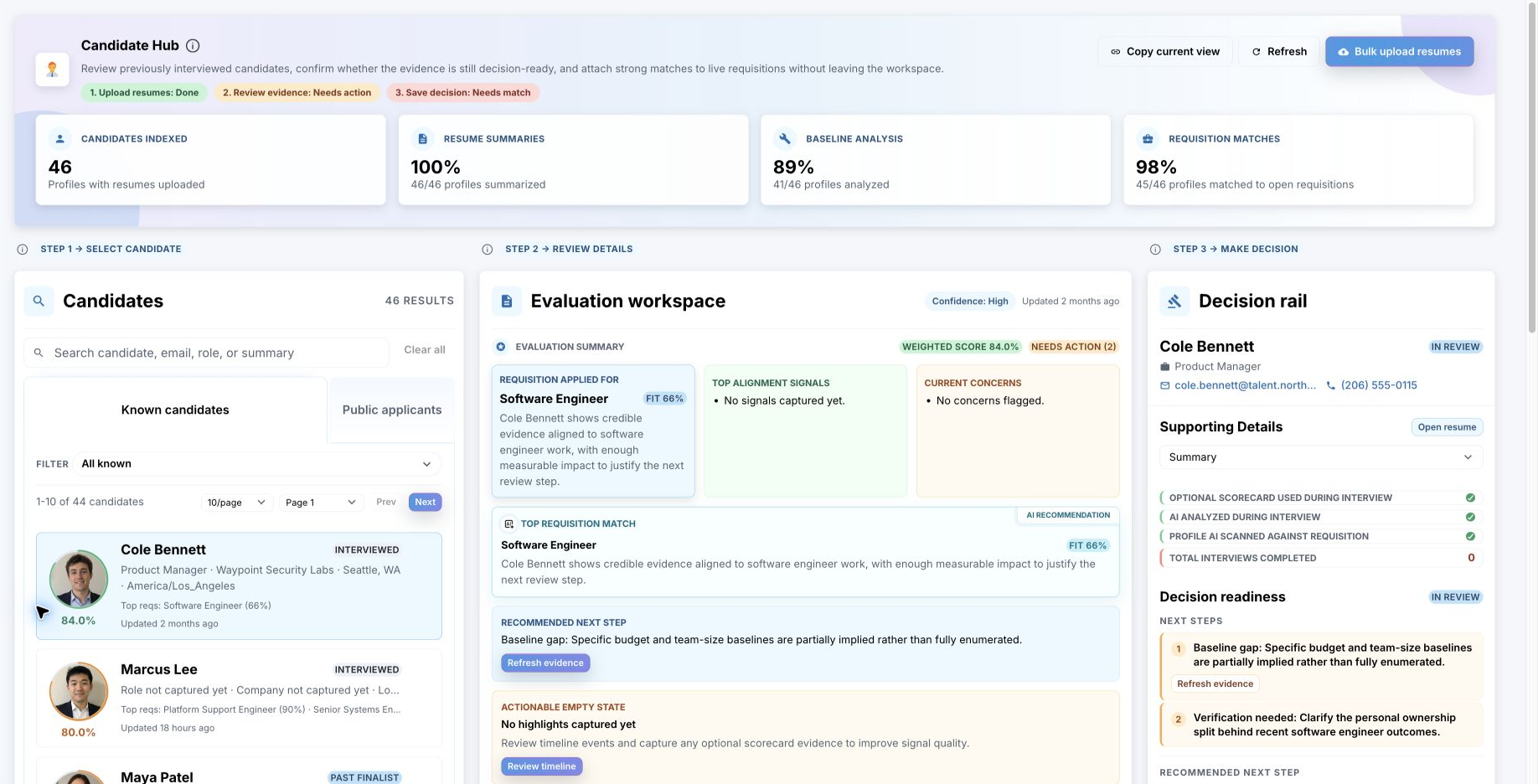Select the Cole Bennett candidate card

(x=239, y=585)
